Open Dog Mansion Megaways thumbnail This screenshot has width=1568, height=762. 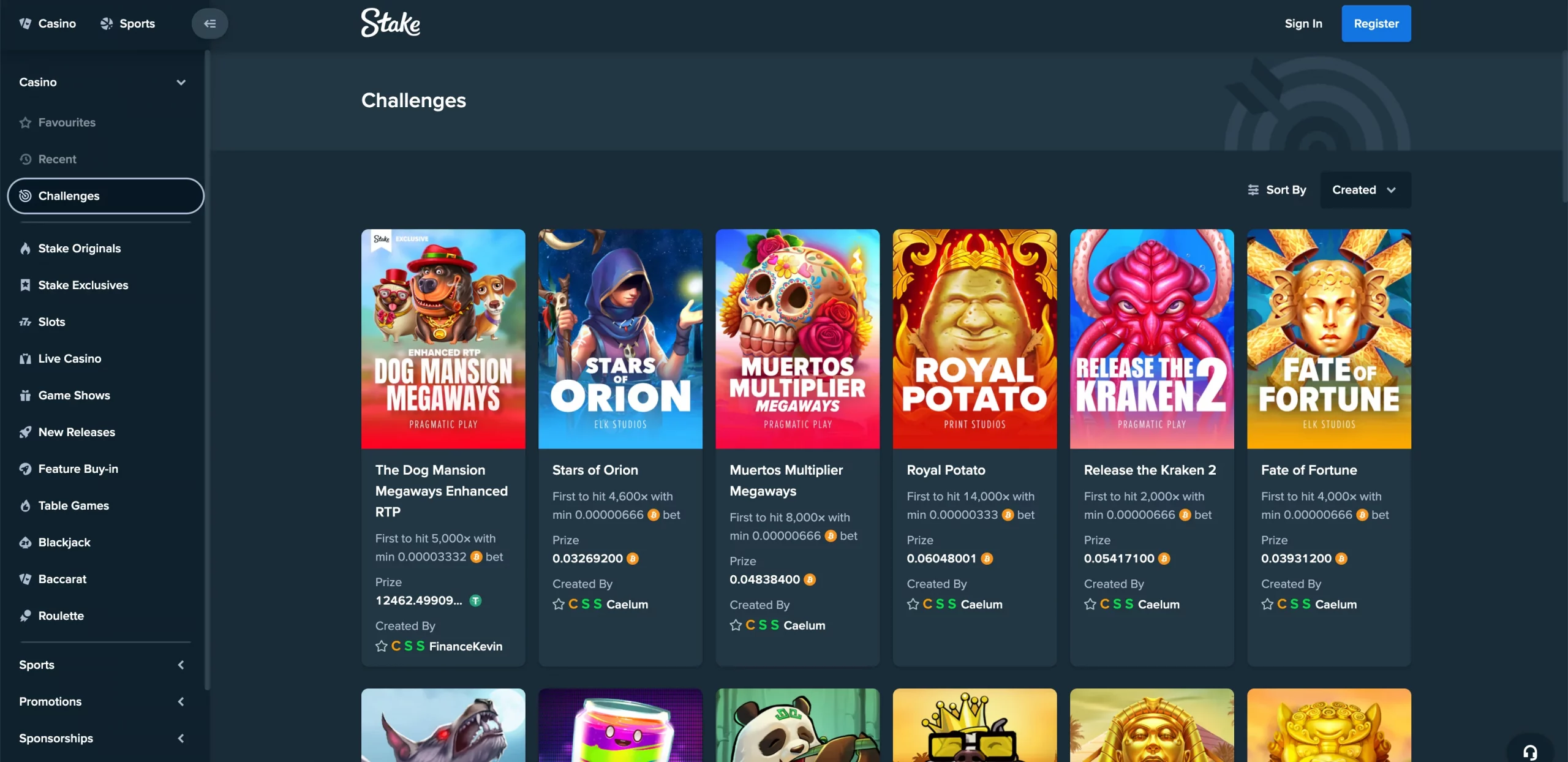pyautogui.click(x=443, y=339)
